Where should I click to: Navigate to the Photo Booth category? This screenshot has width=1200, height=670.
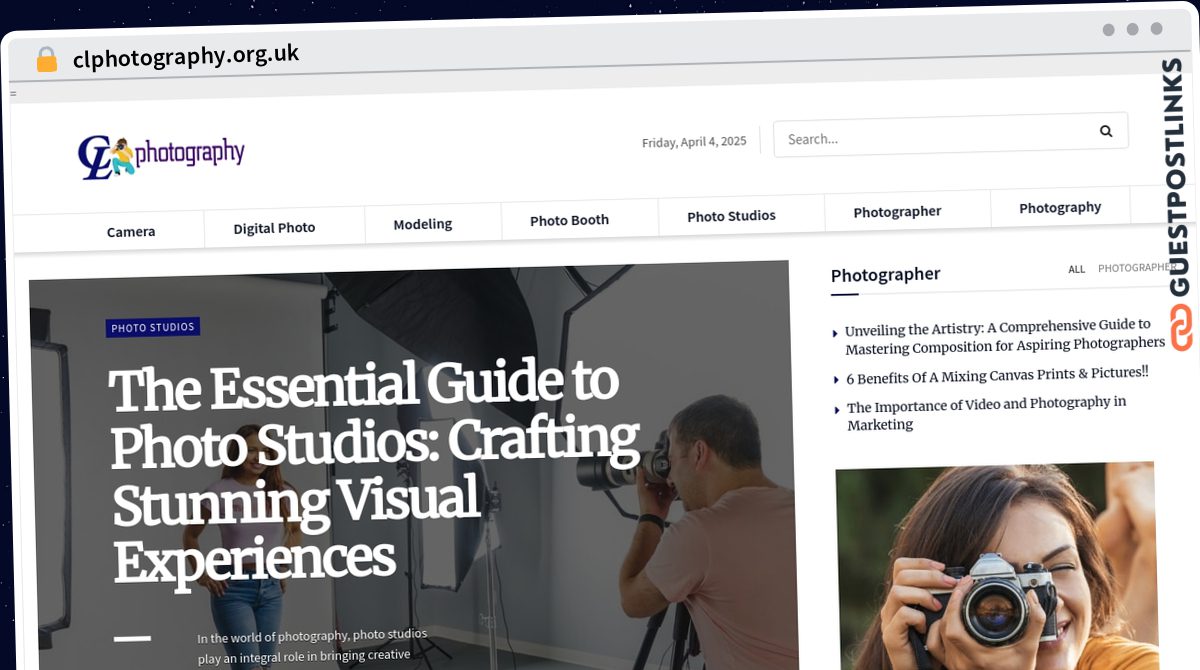coord(569,220)
